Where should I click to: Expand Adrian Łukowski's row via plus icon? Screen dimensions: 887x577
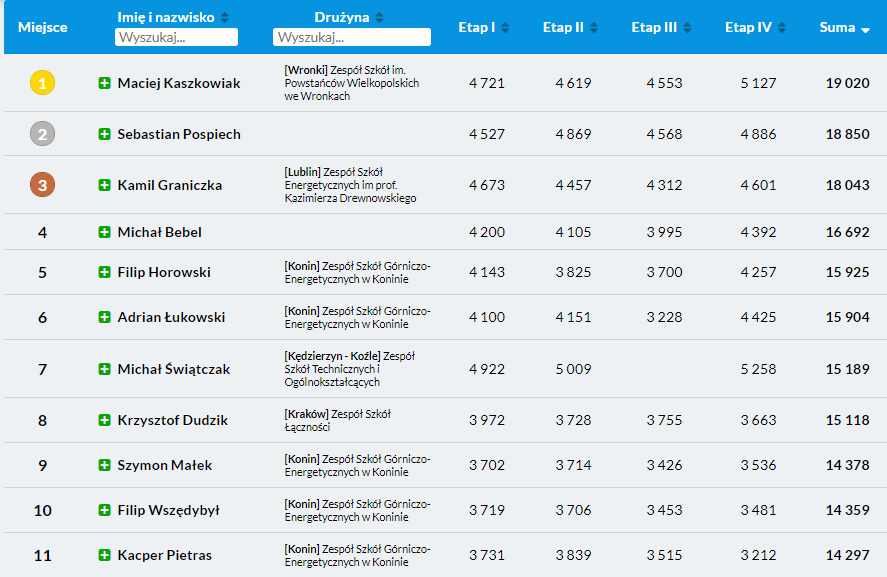[104, 317]
